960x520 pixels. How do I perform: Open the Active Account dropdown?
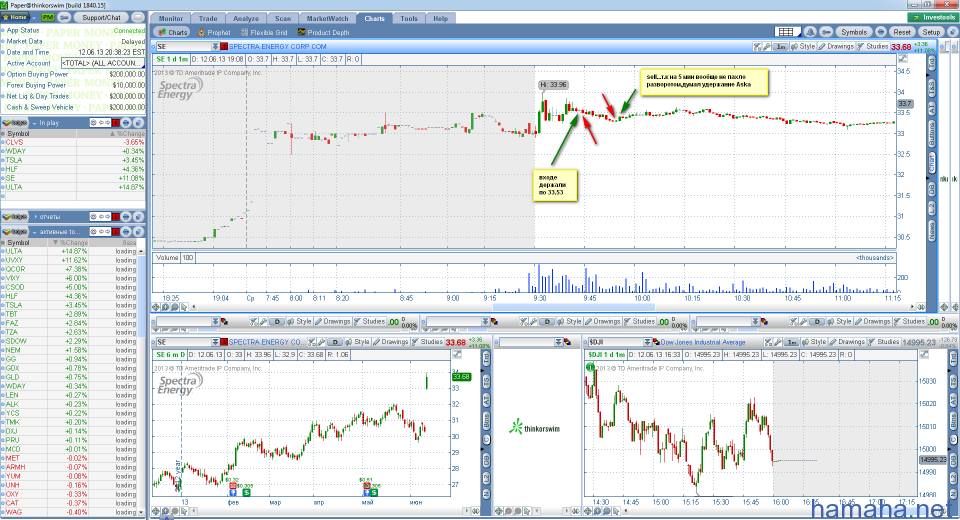[103, 63]
